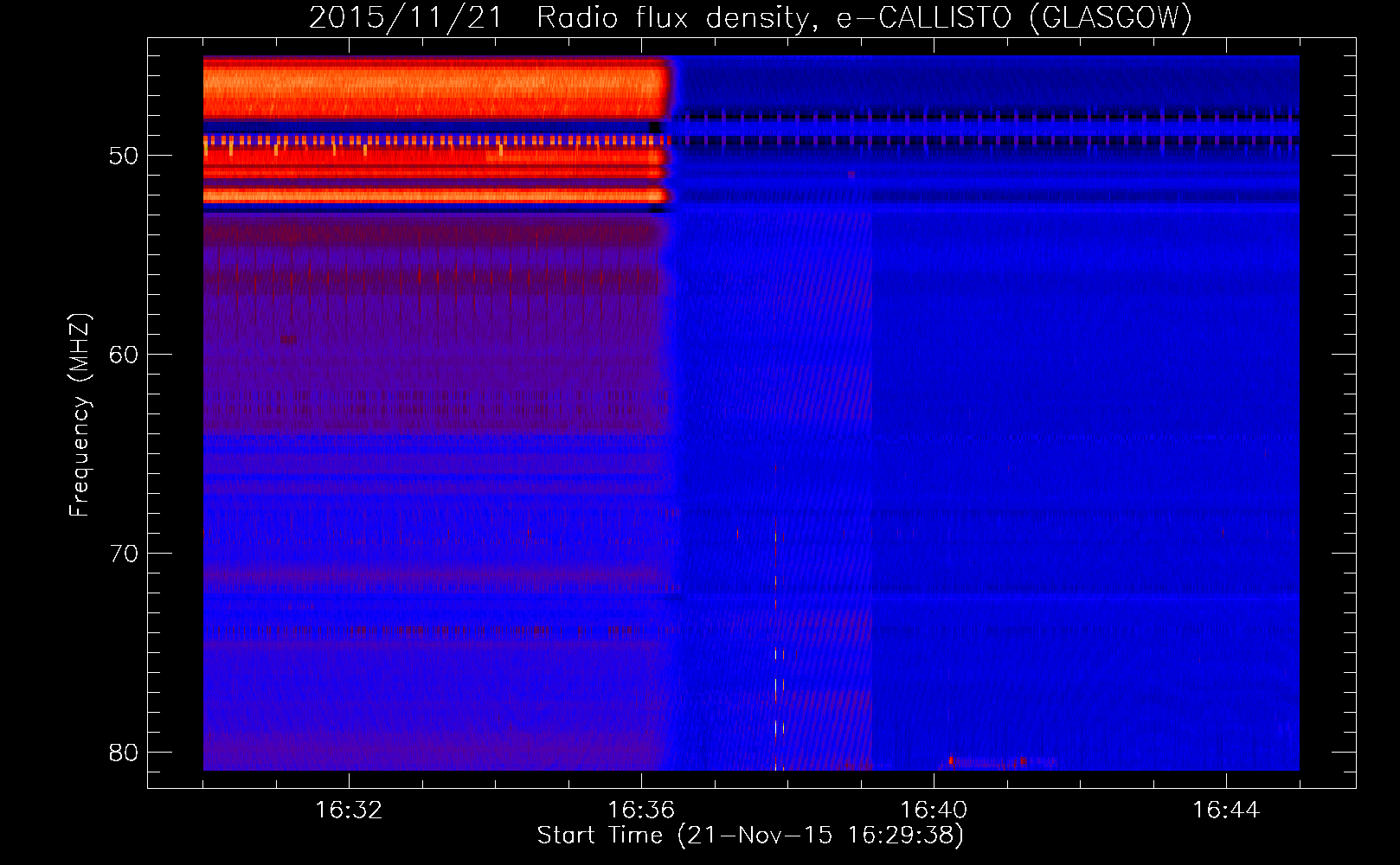The width and height of the screenshot is (1400, 865).
Task: Click the 16:32 time tick label
Action: (x=349, y=811)
